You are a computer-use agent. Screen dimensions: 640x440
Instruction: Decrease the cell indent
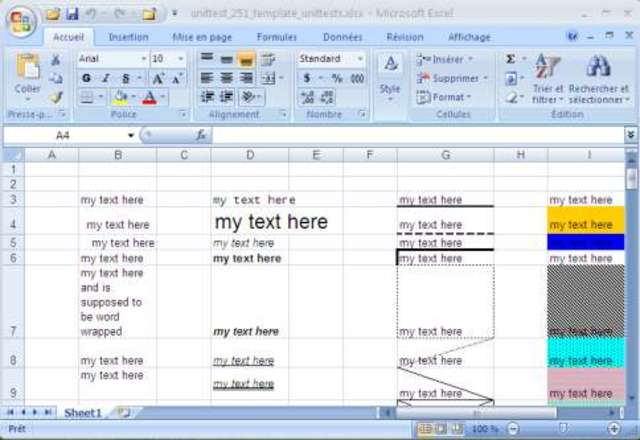click(x=207, y=97)
